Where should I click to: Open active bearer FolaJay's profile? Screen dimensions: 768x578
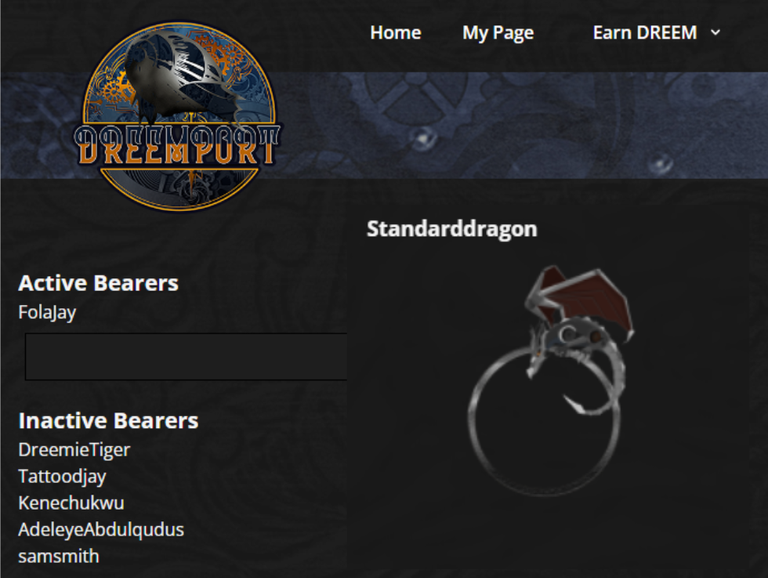(47, 313)
